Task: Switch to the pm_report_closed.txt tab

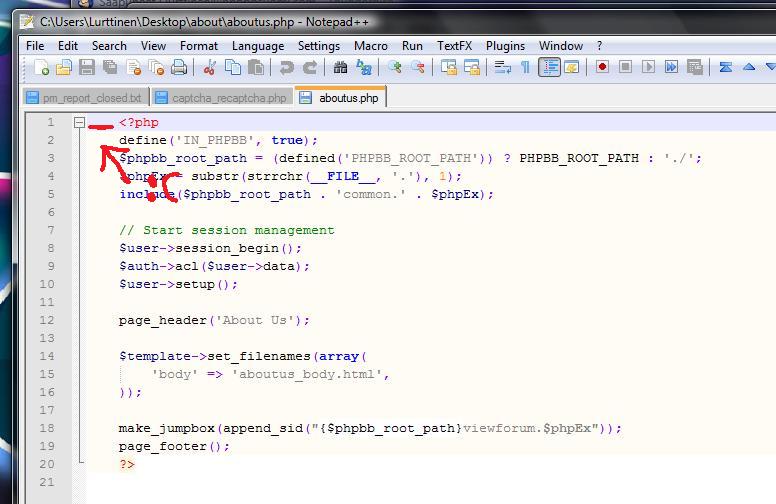Action: pos(91,98)
